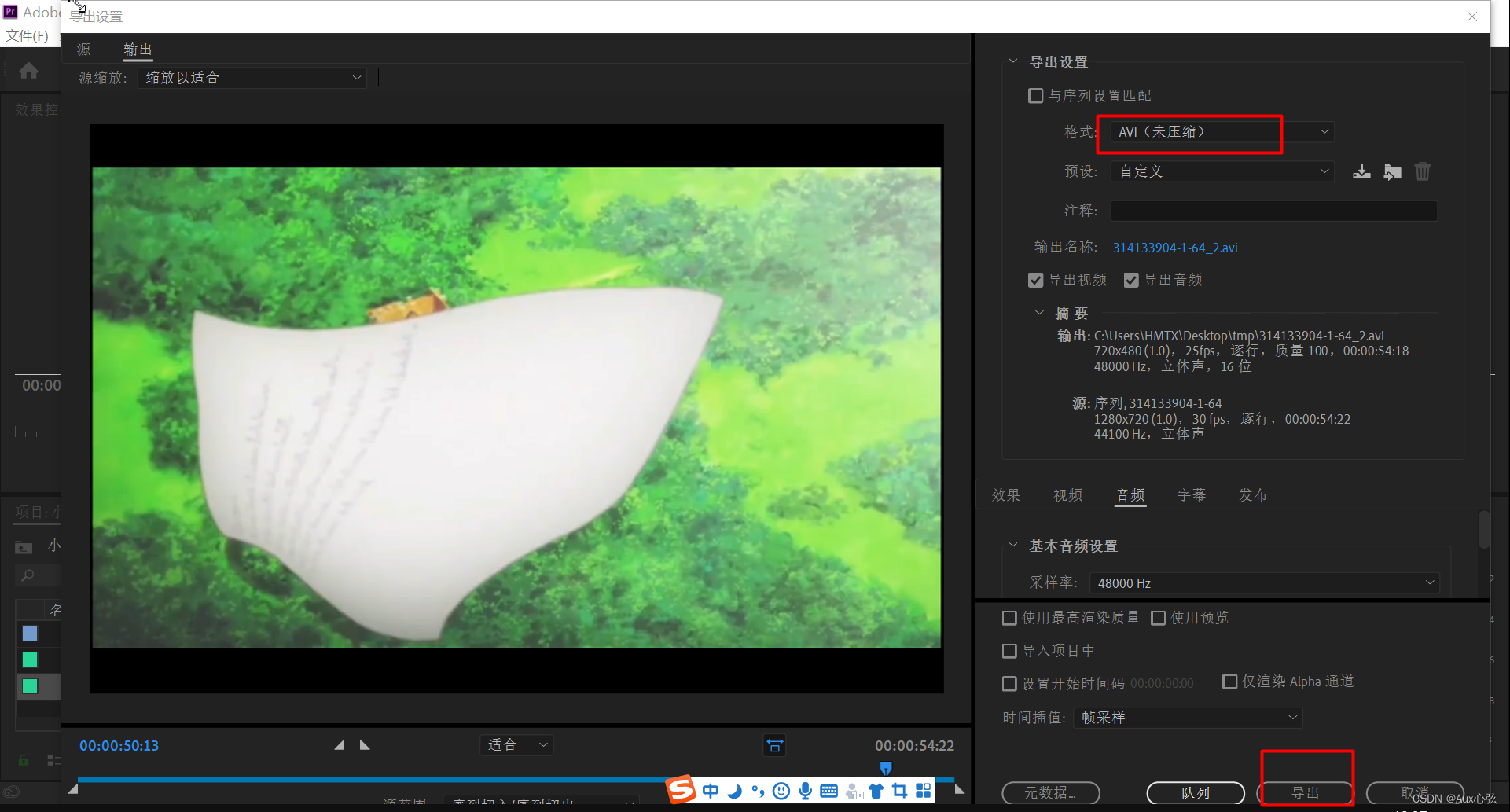Click the Set In Point triangle marker
Viewport: 1510px width, 812px height.
(x=340, y=745)
